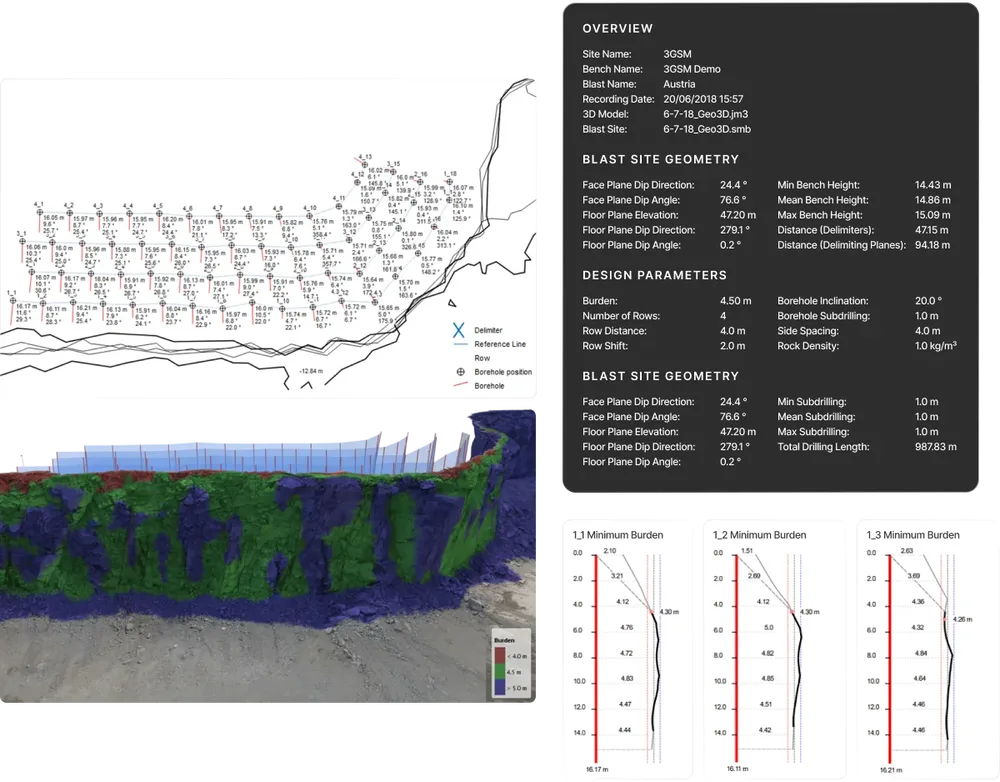1000x782 pixels.
Task: Click the blue Delimiter X icon in legend
Action: point(459,330)
